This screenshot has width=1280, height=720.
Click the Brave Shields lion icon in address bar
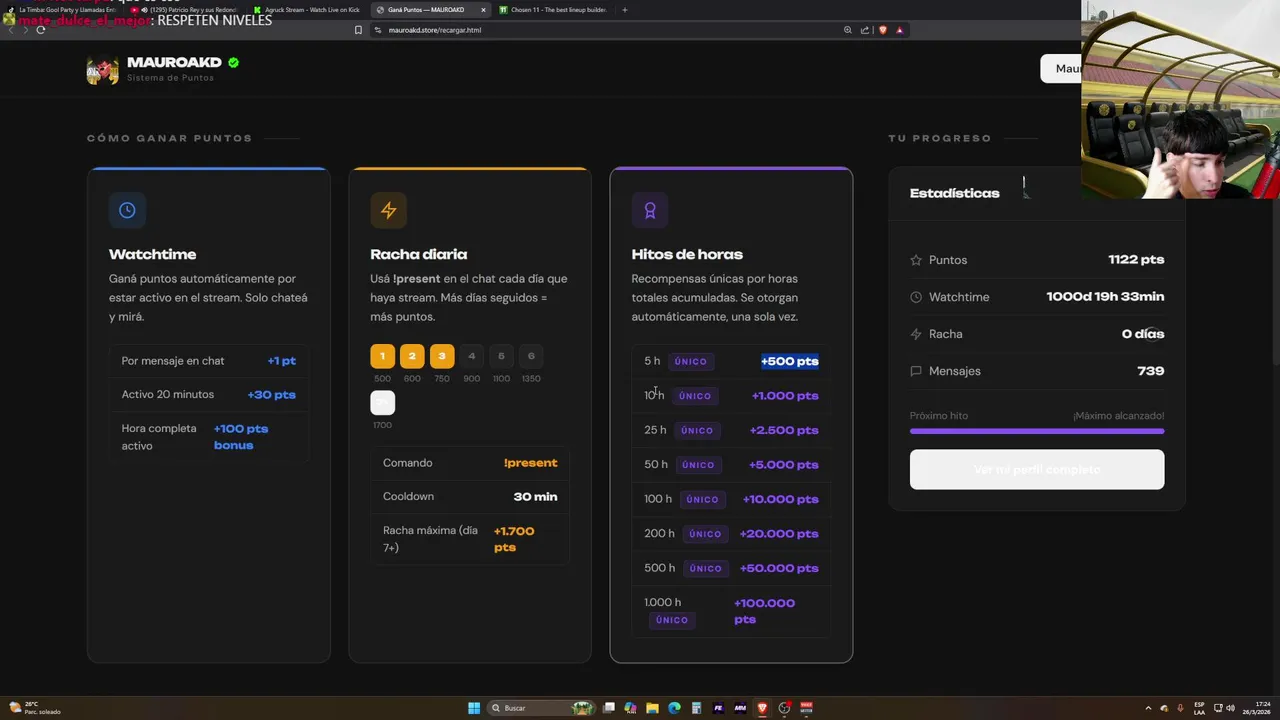[882, 30]
